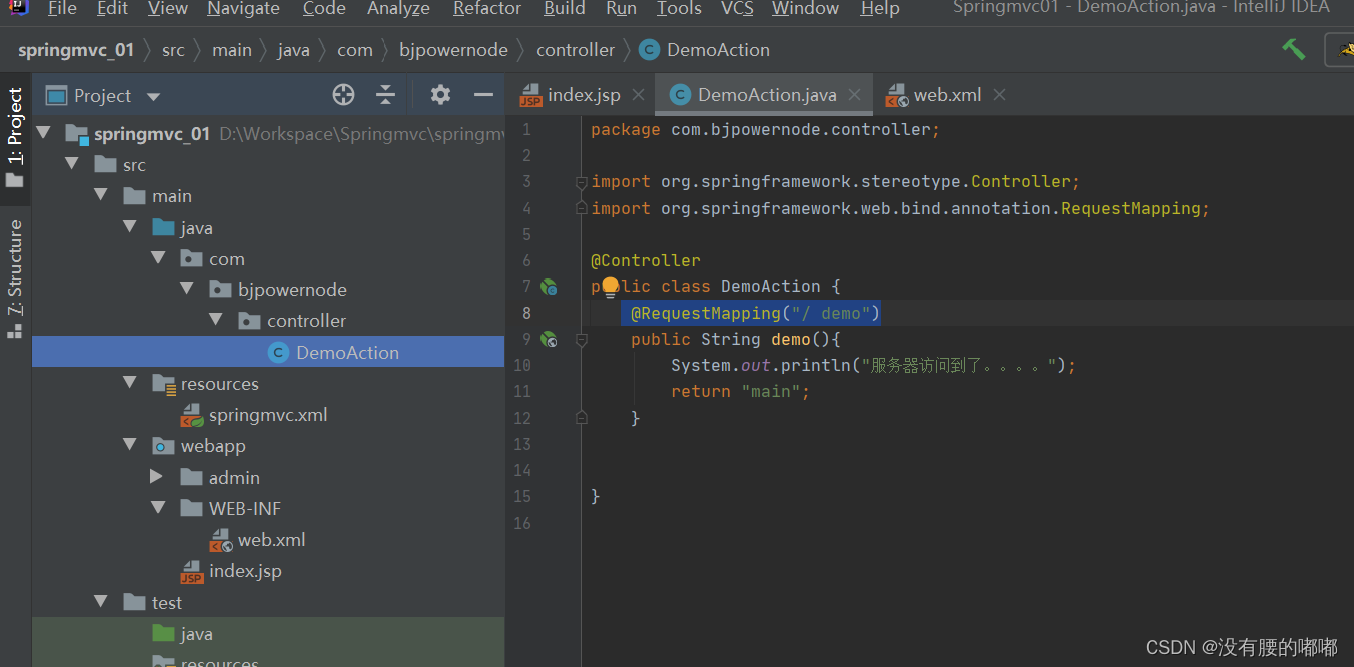Viewport: 1354px width, 667px height.
Task: Click the class icon in breadcrumb before DemoAction
Action: tap(649, 50)
